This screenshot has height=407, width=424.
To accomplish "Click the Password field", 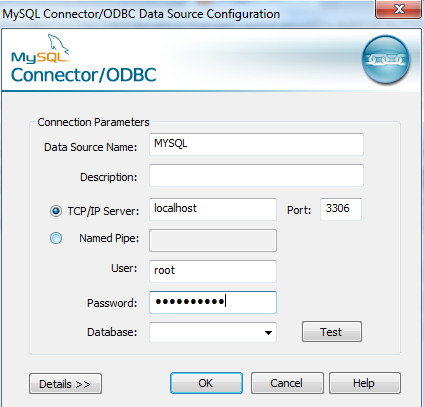I will tap(213, 302).
